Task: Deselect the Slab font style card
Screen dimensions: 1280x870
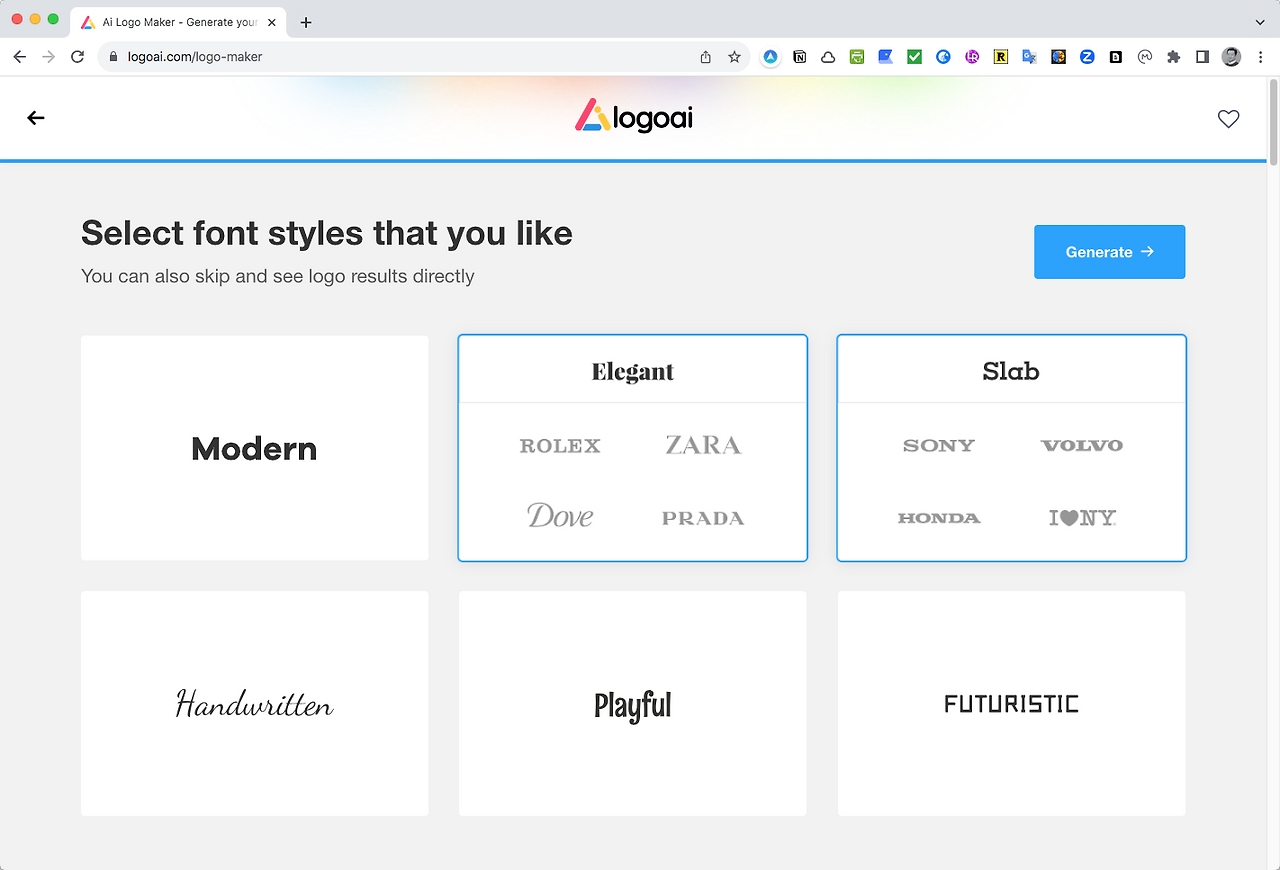Action: point(1011,448)
